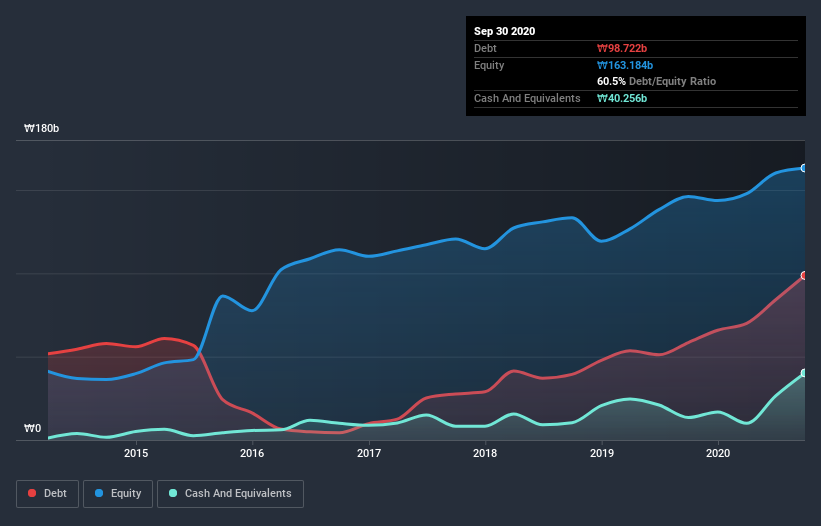Image resolution: width=821 pixels, height=526 pixels.
Task: Click the ₩40.256b cash value
Action: pos(622,98)
